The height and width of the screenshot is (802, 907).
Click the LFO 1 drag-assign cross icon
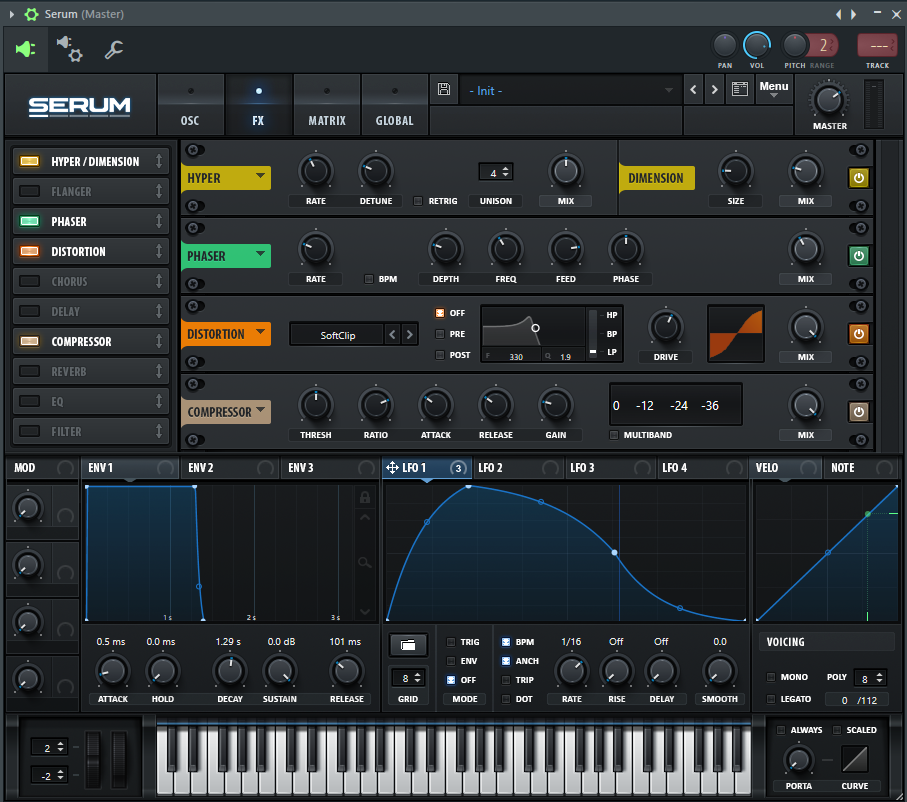(392, 468)
